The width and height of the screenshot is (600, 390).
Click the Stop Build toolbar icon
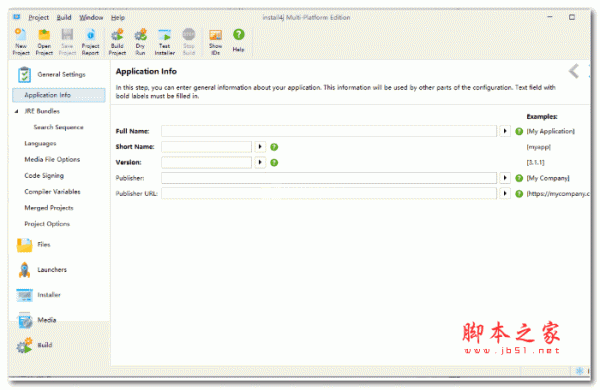(189, 42)
